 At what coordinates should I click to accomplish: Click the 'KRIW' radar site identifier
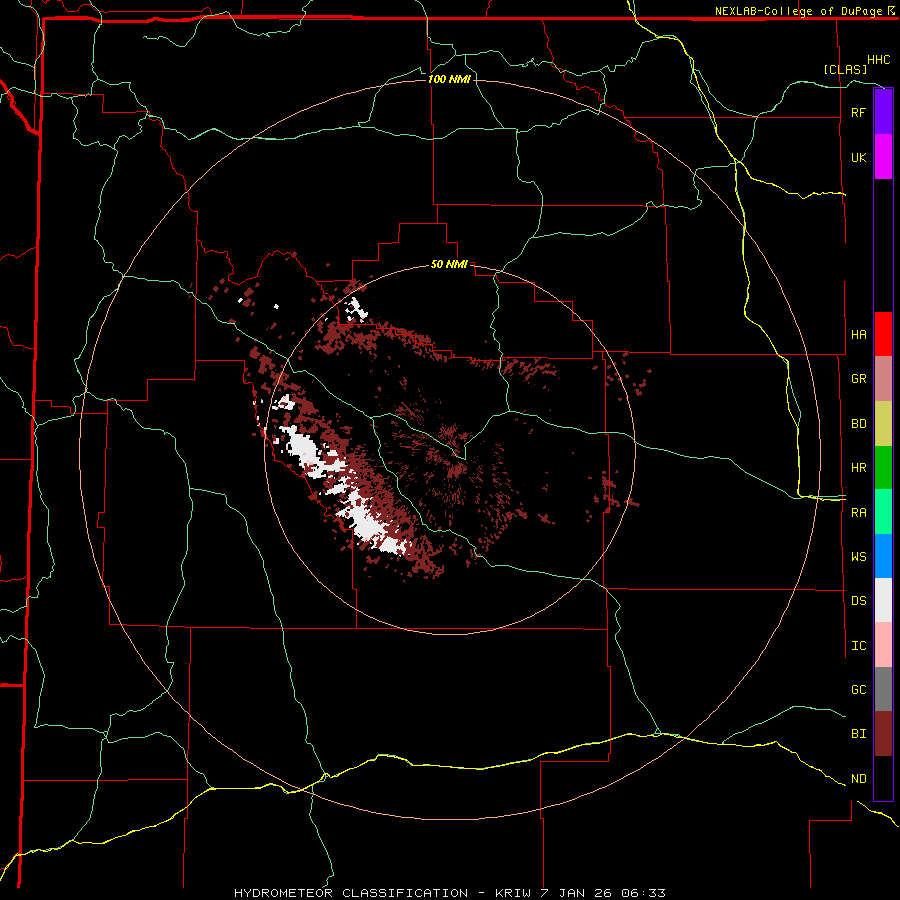pos(514,893)
